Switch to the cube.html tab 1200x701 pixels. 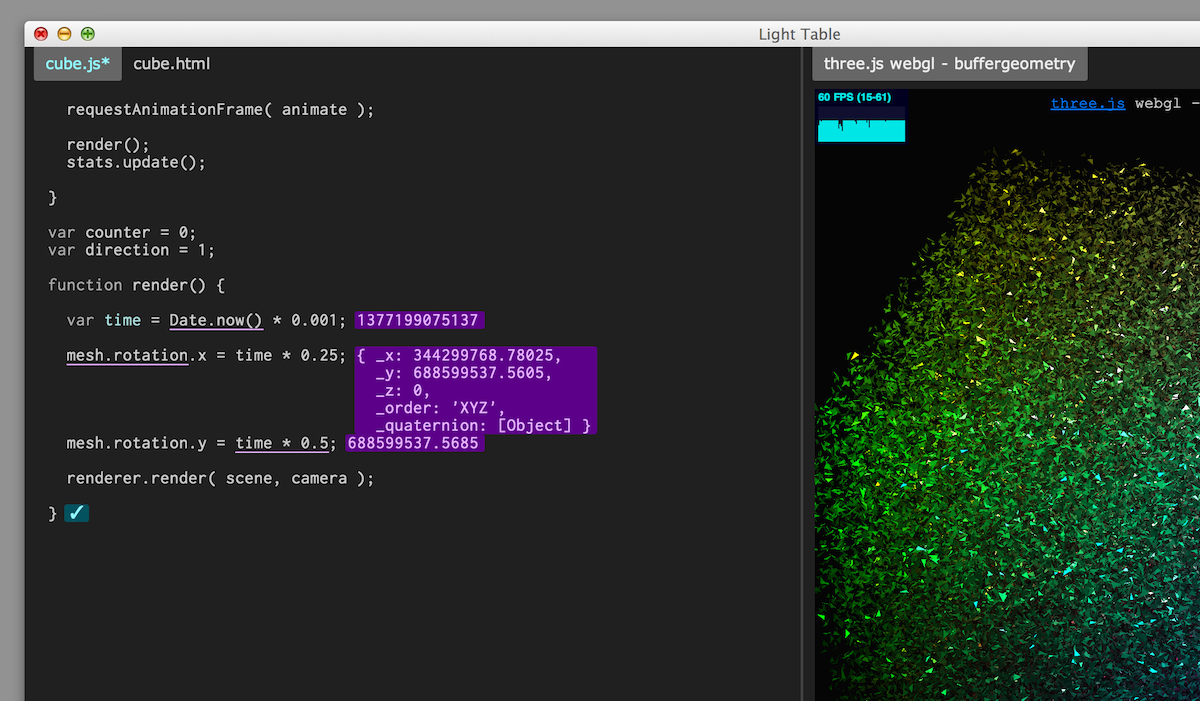[172, 64]
